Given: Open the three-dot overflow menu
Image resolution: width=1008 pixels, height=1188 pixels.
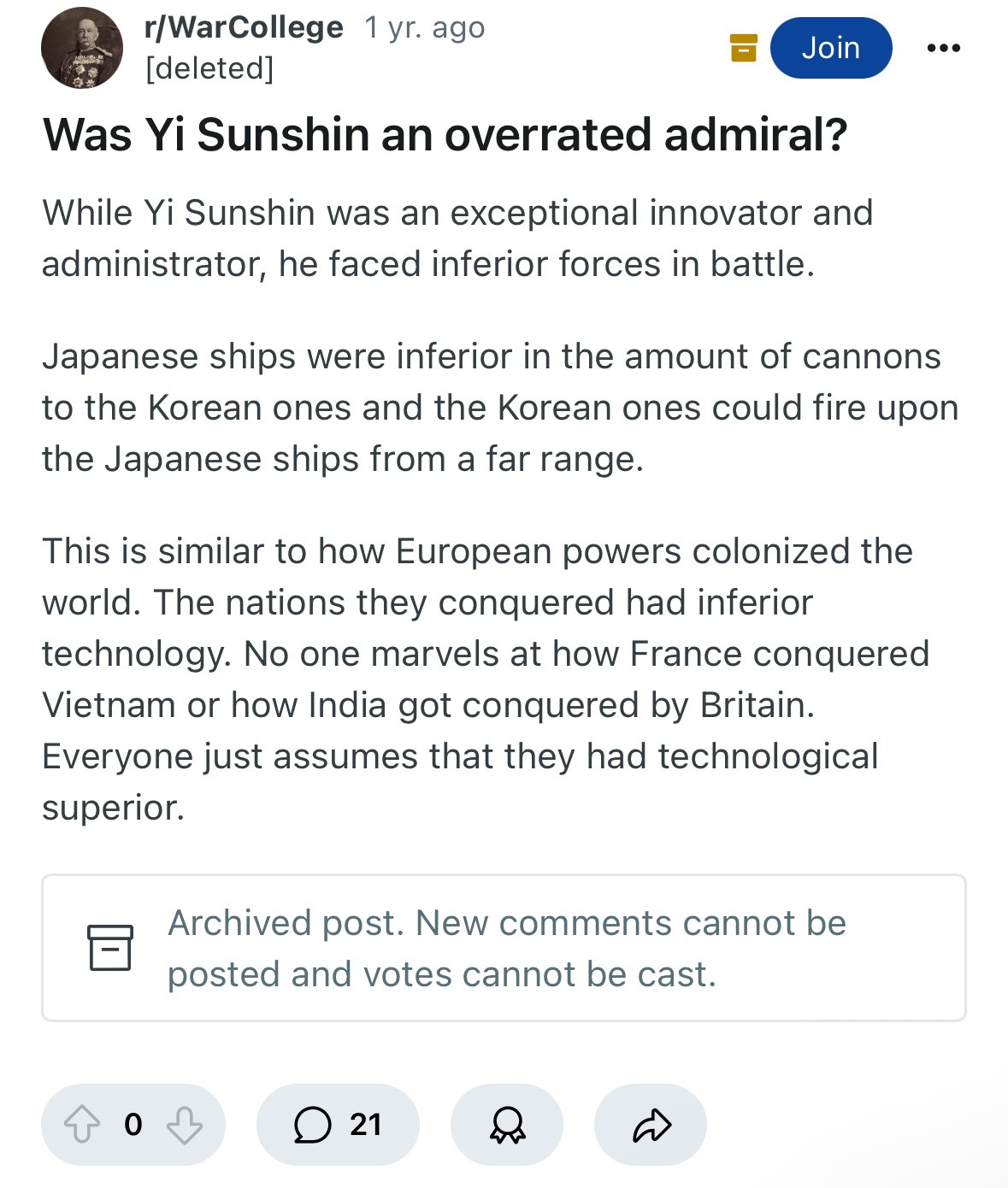Looking at the screenshot, I should tap(944, 48).
